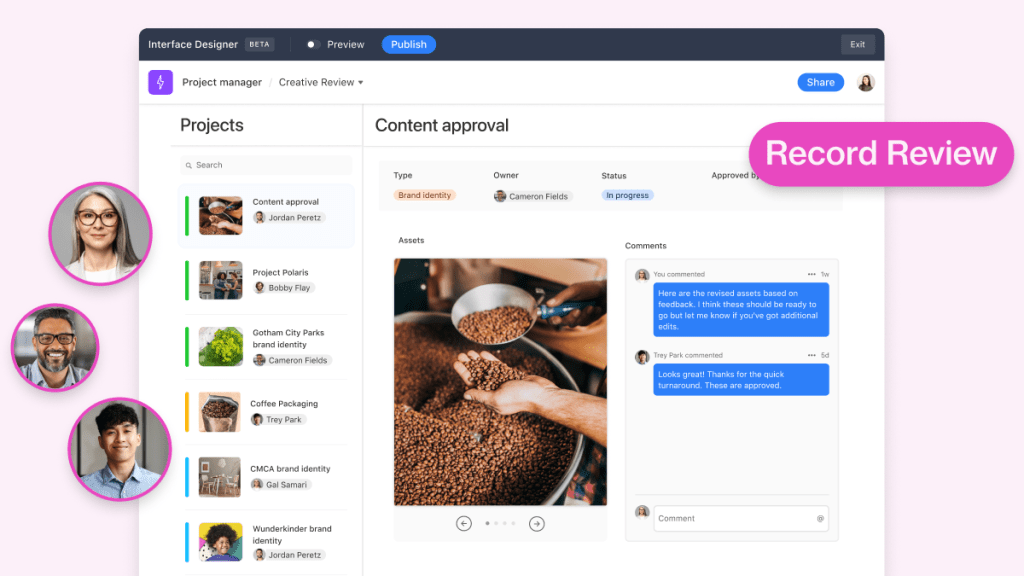The height and width of the screenshot is (576, 1024).
Task: Click the previous arrow below the asset image
Action: coord(464,523)
